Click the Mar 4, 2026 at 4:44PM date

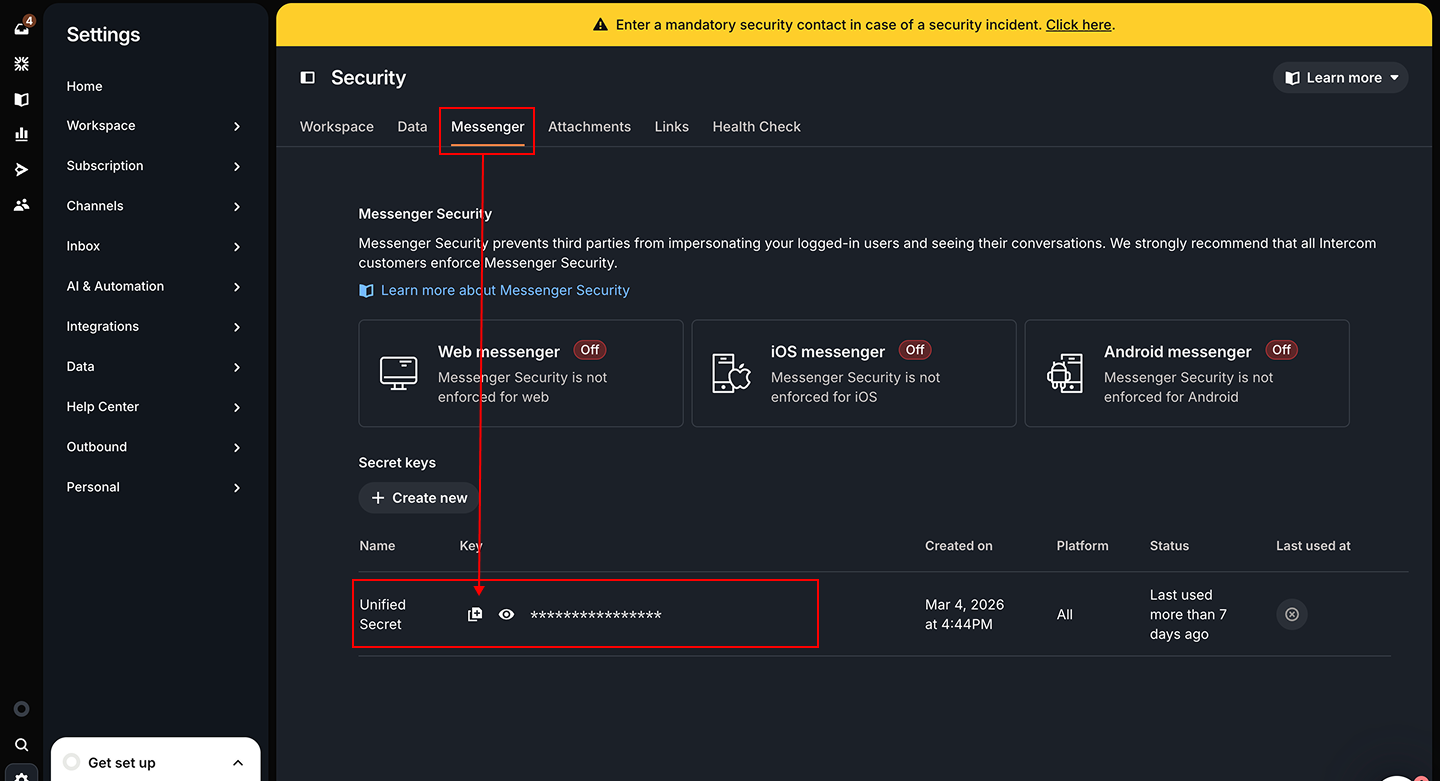(965, 614)
